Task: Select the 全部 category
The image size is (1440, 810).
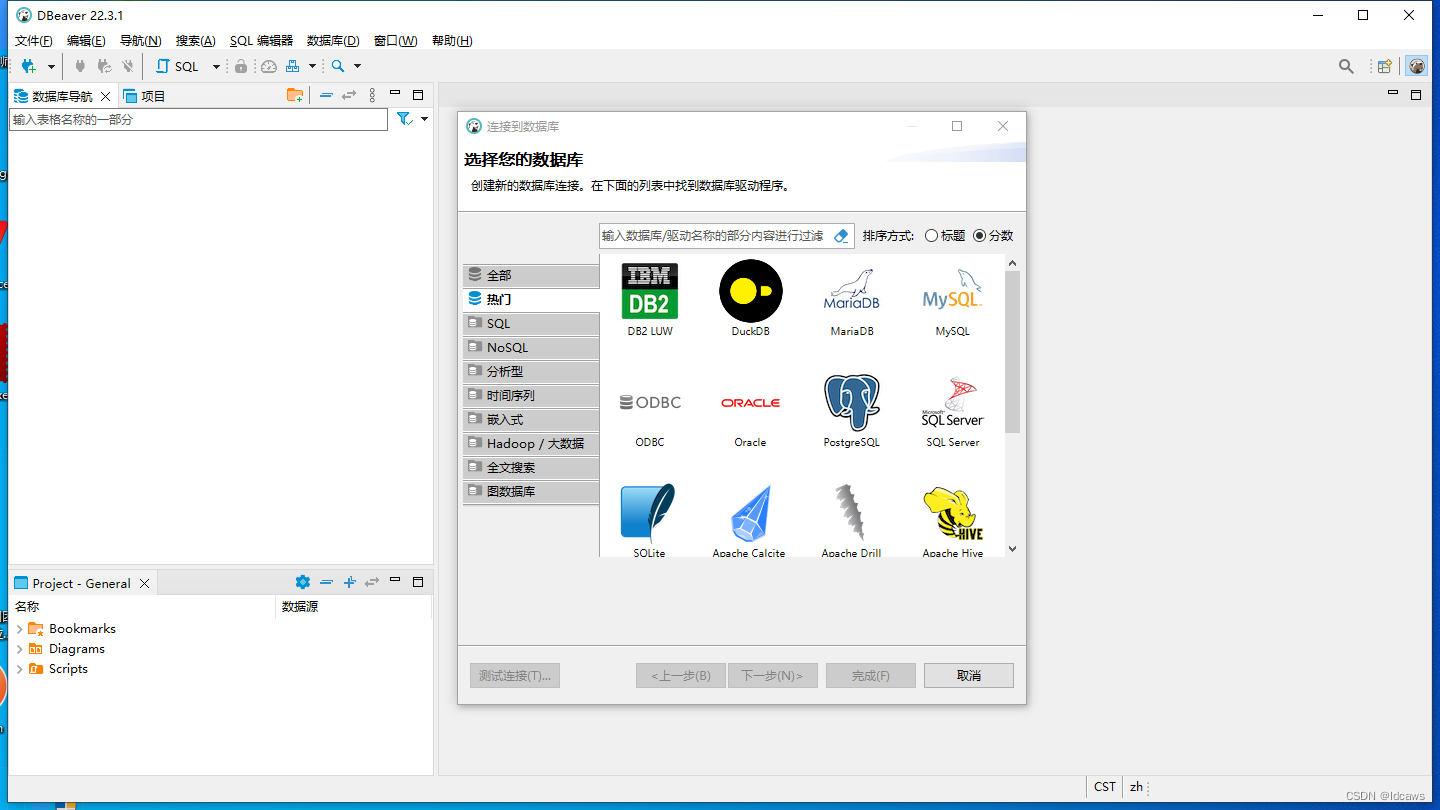Action: click(531, 275)
